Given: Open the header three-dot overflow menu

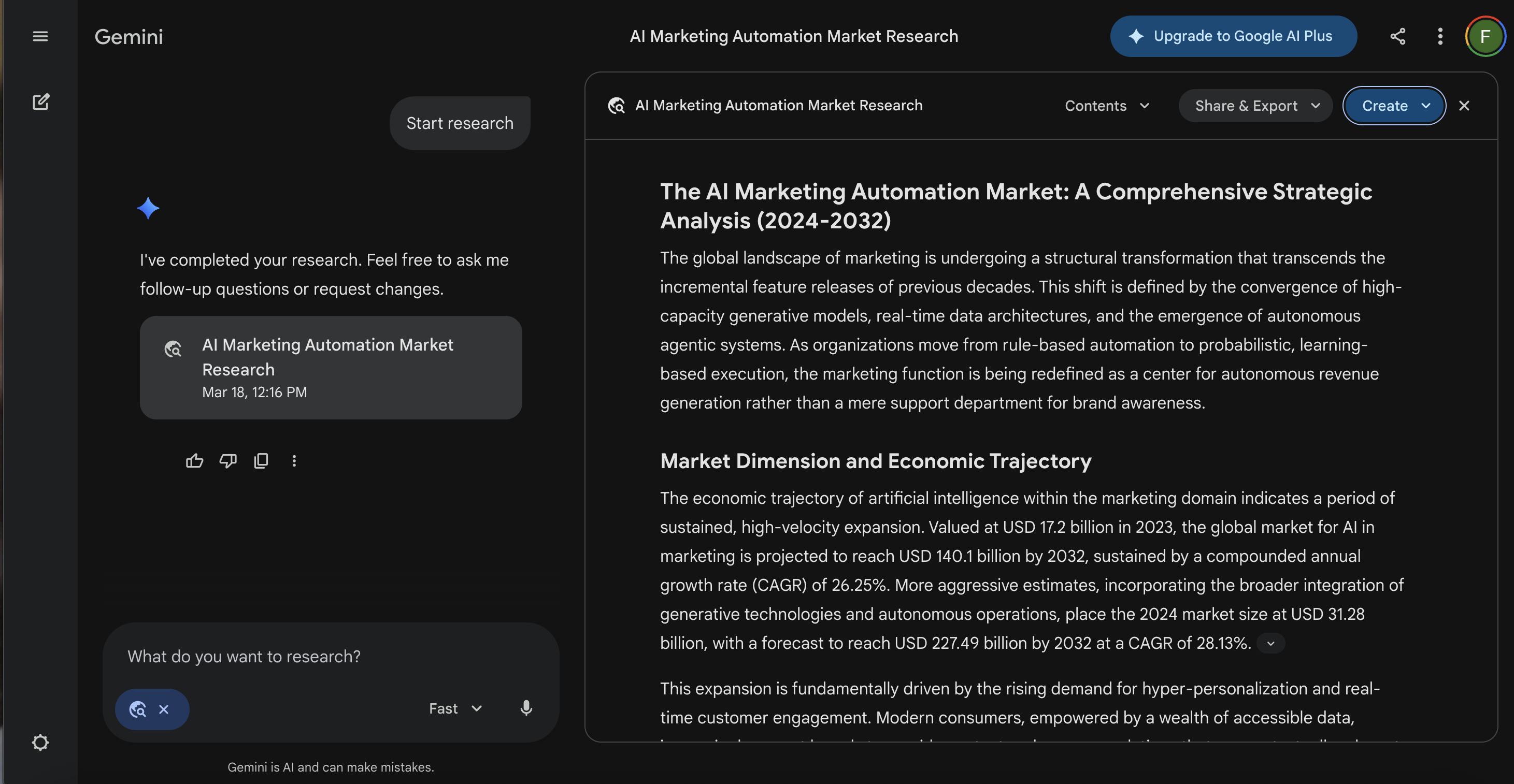Looking at the screenshot, I should point(1440,36).
